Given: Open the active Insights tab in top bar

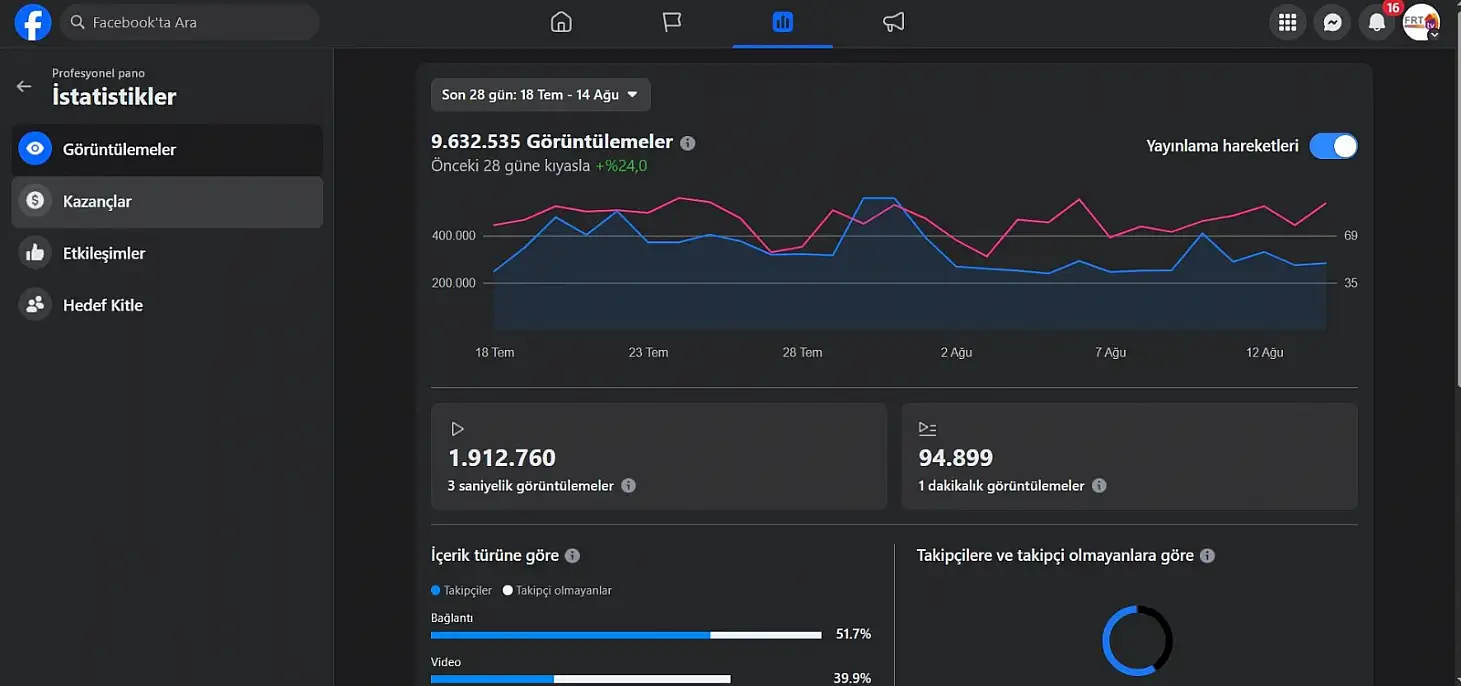Looking at the screenshot, I should [782, 22].
